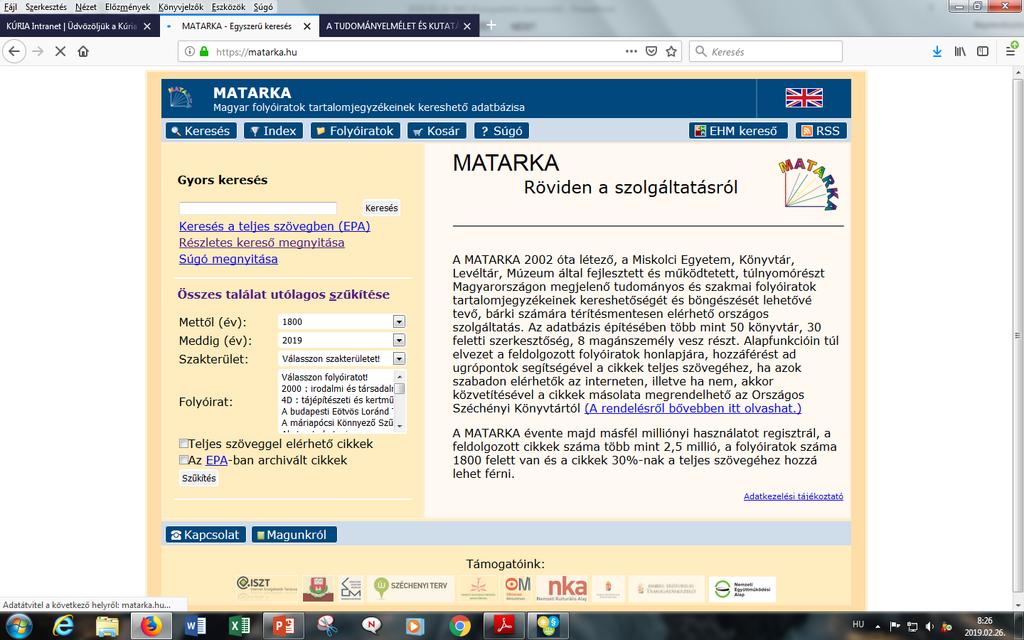
Task: Open the Windows Start button
Action: coord(18,626)
